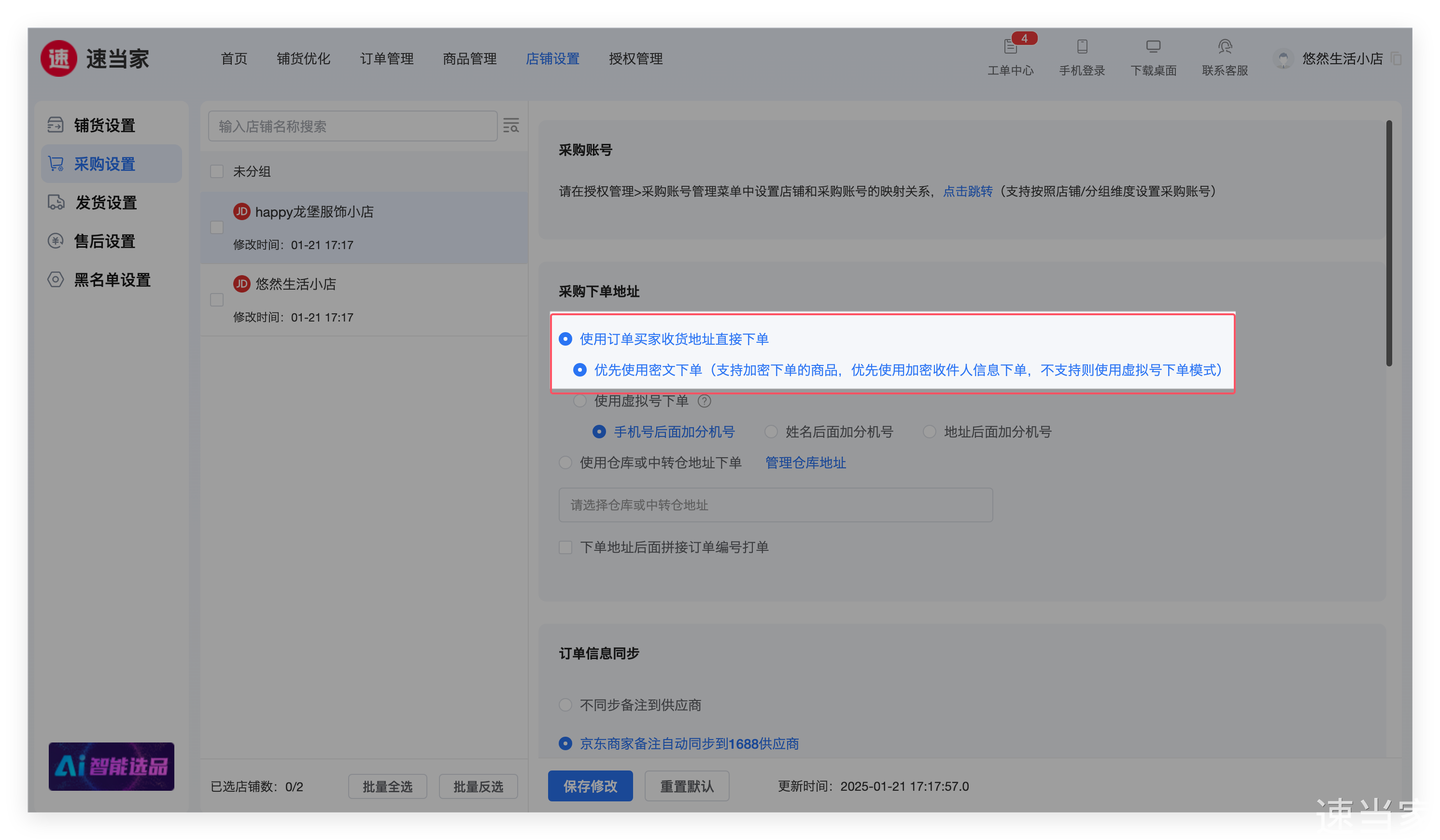The image size is (1440, 840).
Task: Click the copy icon next to 悠然生活小店
Action: [x=1396, y=59]
